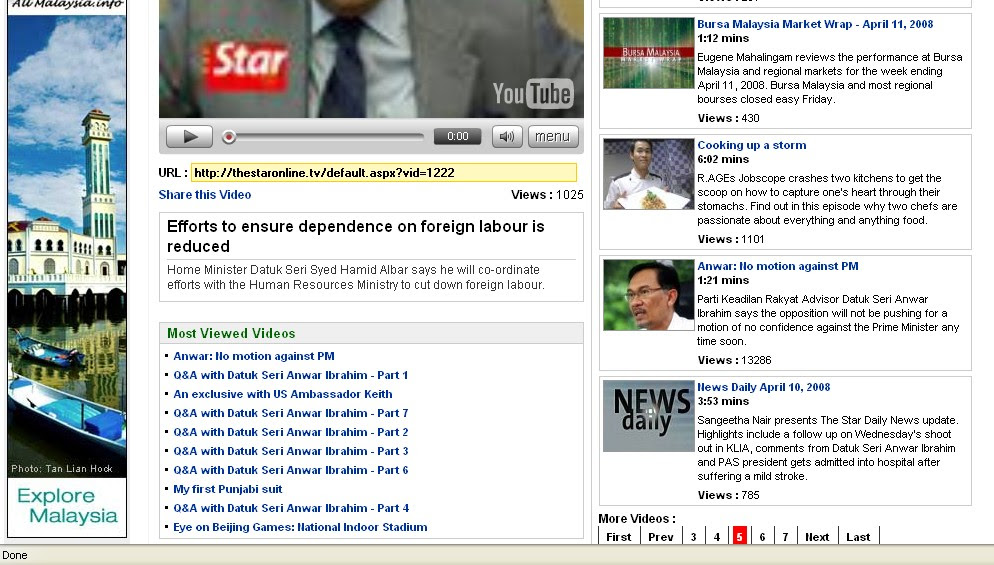This screenshot has height=565, width=994.
Task: Open 'An exclusive with US Ambassador Keith'
Action: pos(283,394)
